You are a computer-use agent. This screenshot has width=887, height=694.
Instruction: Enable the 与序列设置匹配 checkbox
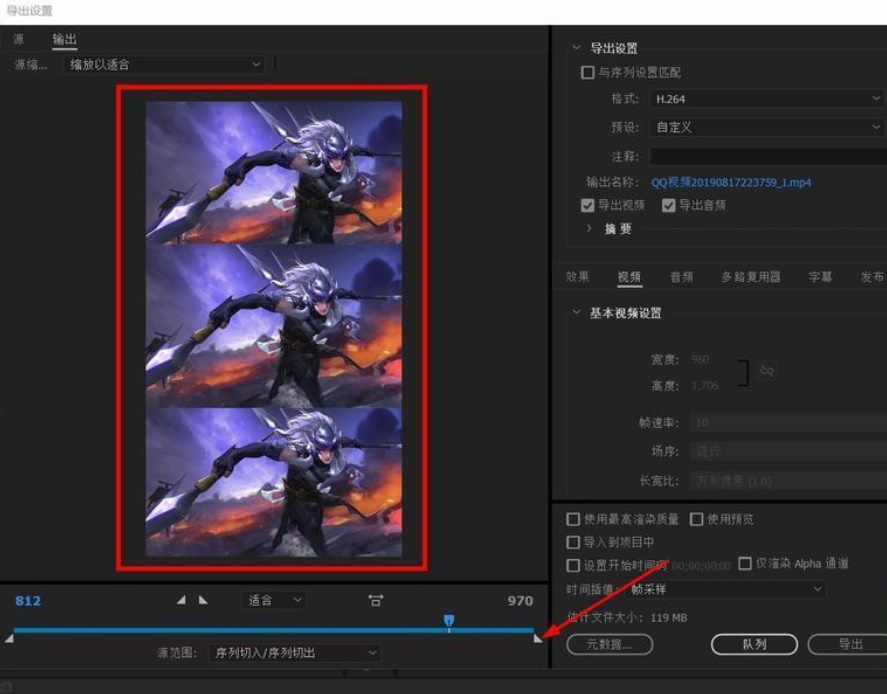[588, 72]
